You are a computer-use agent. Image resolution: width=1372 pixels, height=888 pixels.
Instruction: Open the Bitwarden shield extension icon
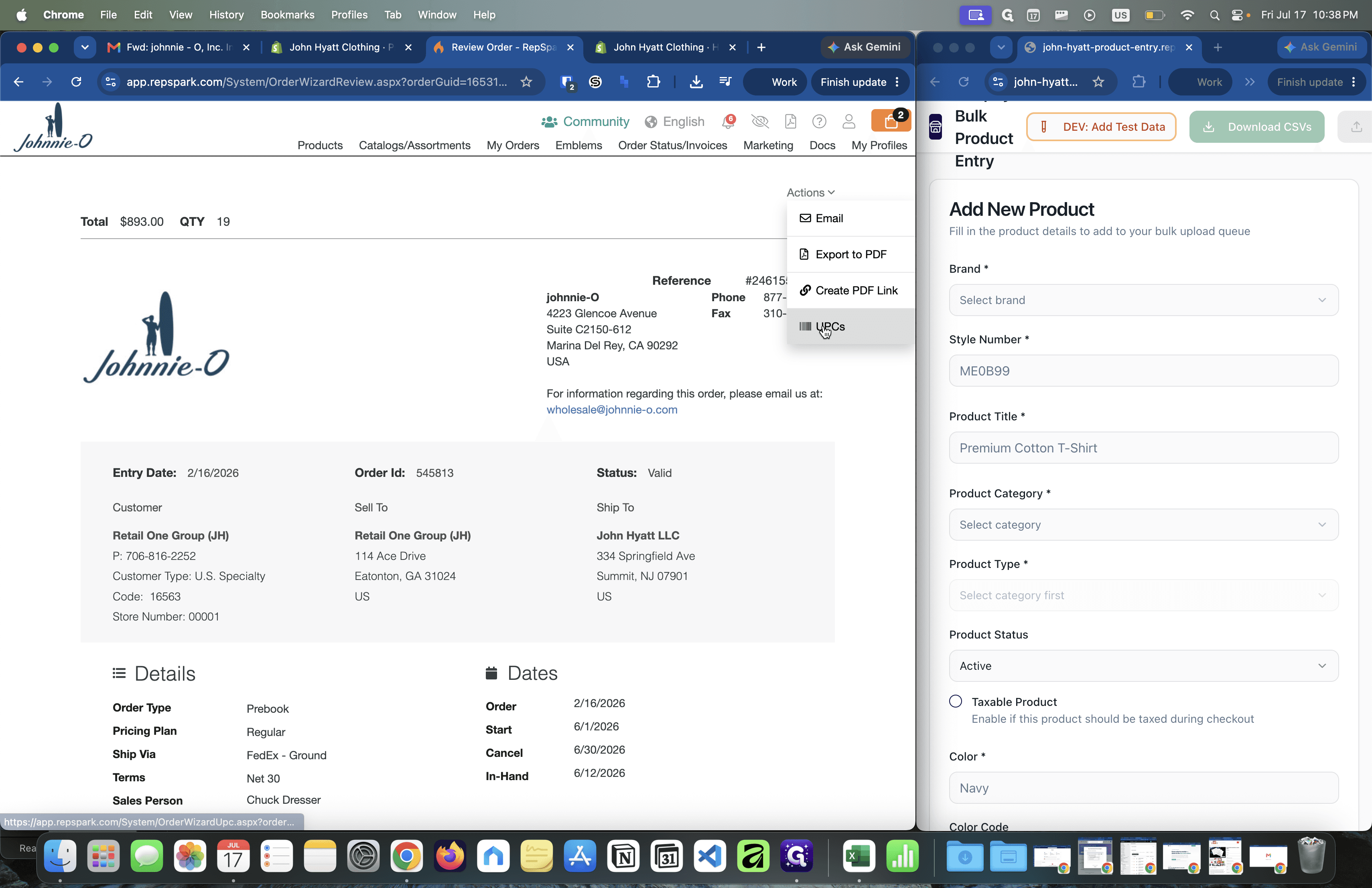pyautogui.click(x=567, y=82)
